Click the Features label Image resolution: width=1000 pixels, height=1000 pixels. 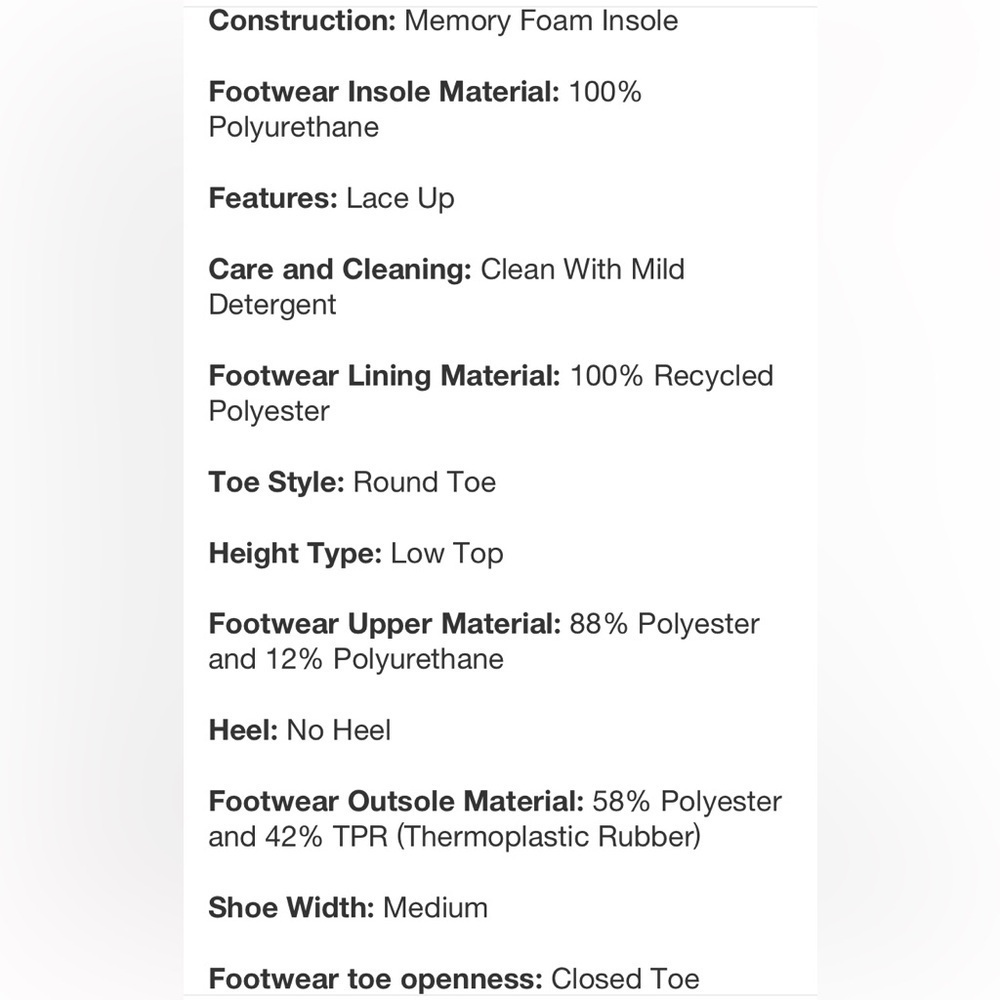(x=273, y=198)
